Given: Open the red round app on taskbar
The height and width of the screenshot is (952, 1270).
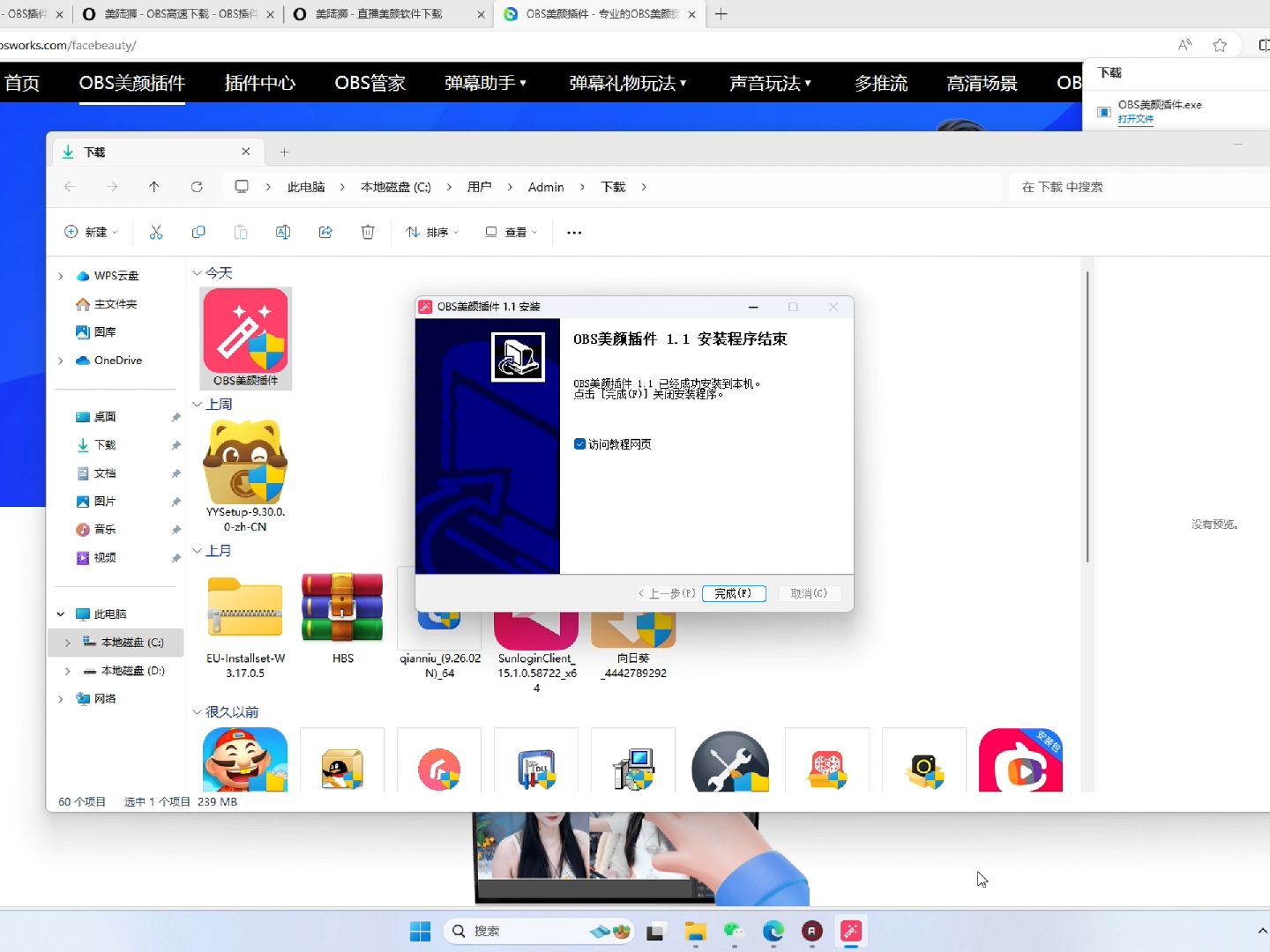Looking at the screenshot, I should tap(812, 931).
